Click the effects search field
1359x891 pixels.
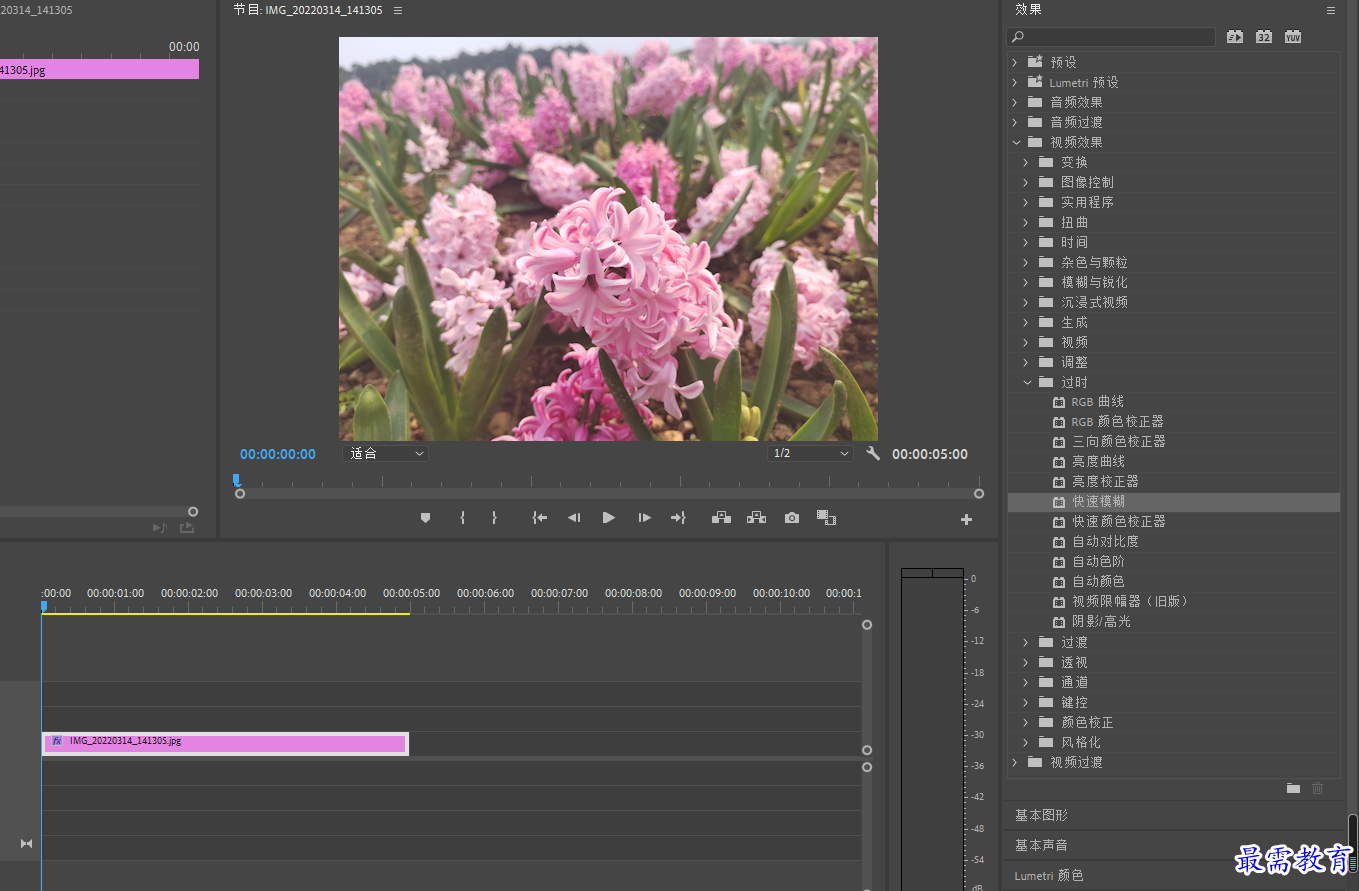pyautogui.click(x=1111, y=37)
